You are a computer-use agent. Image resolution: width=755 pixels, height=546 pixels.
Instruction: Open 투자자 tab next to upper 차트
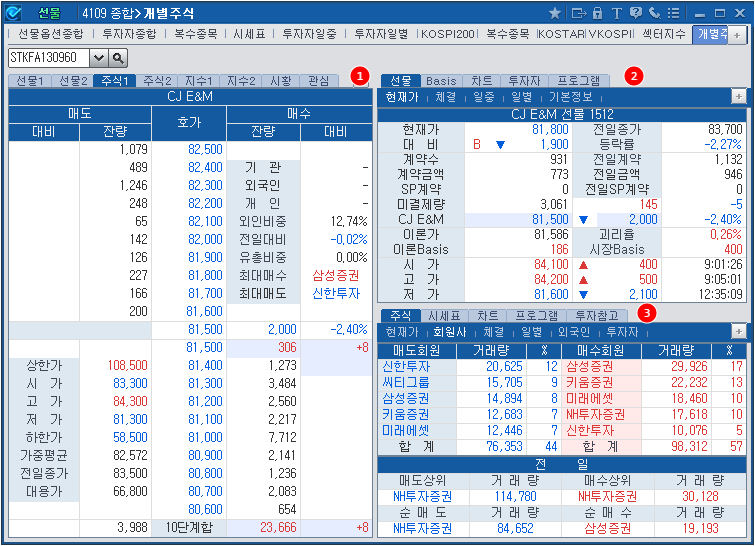tap(524, 81)
